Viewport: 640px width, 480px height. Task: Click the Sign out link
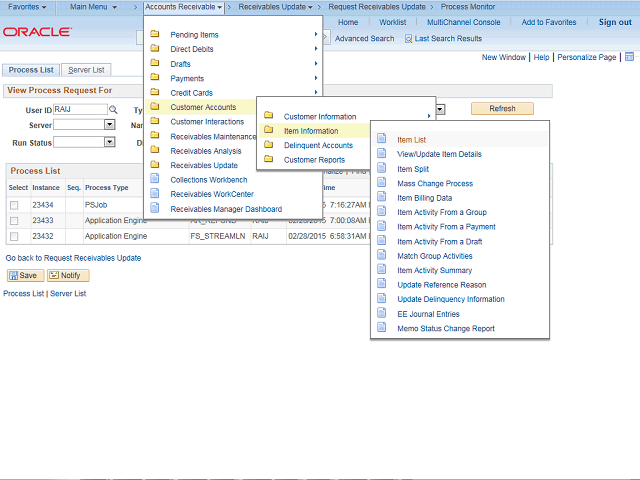point(615,22)
